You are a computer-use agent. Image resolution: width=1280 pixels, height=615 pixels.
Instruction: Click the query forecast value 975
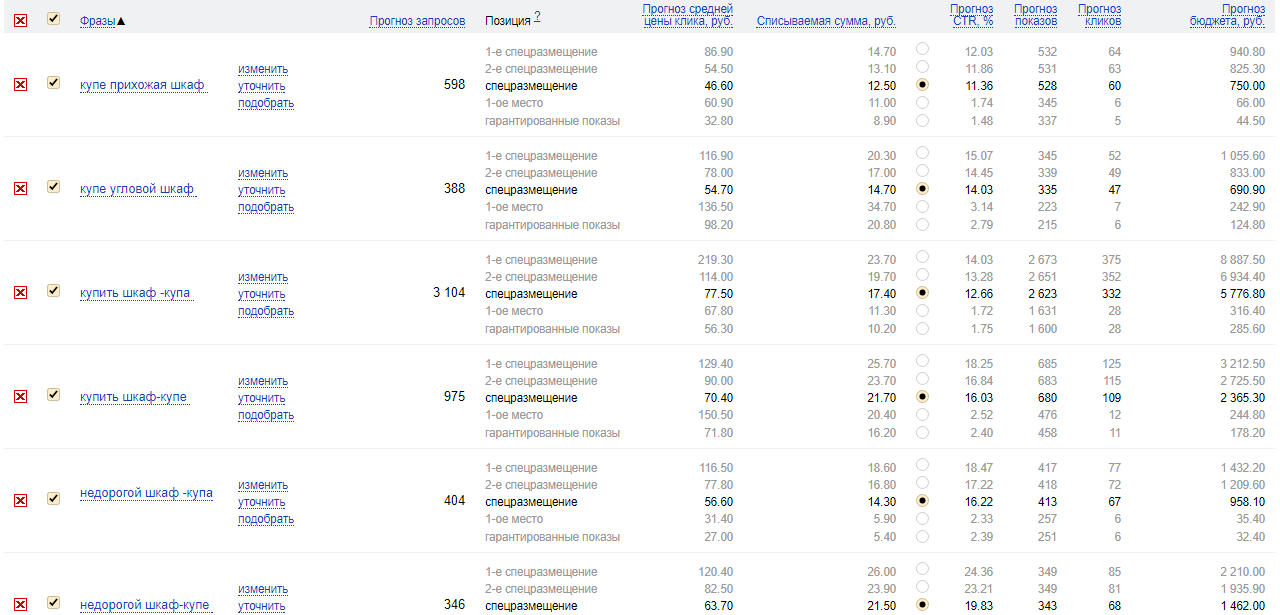(454, 397)
